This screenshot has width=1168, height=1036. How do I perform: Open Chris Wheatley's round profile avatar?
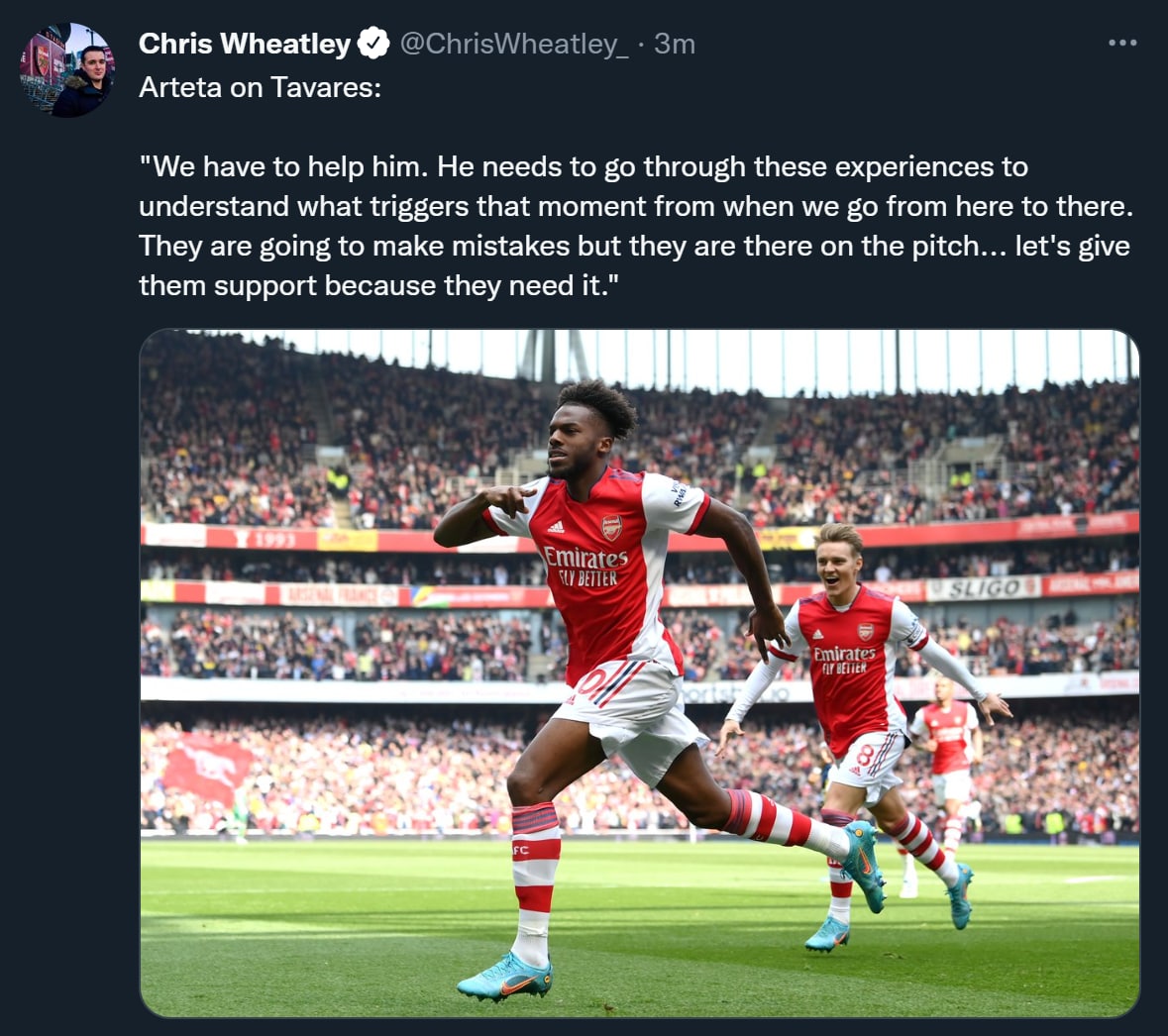(x=66, y=70)
